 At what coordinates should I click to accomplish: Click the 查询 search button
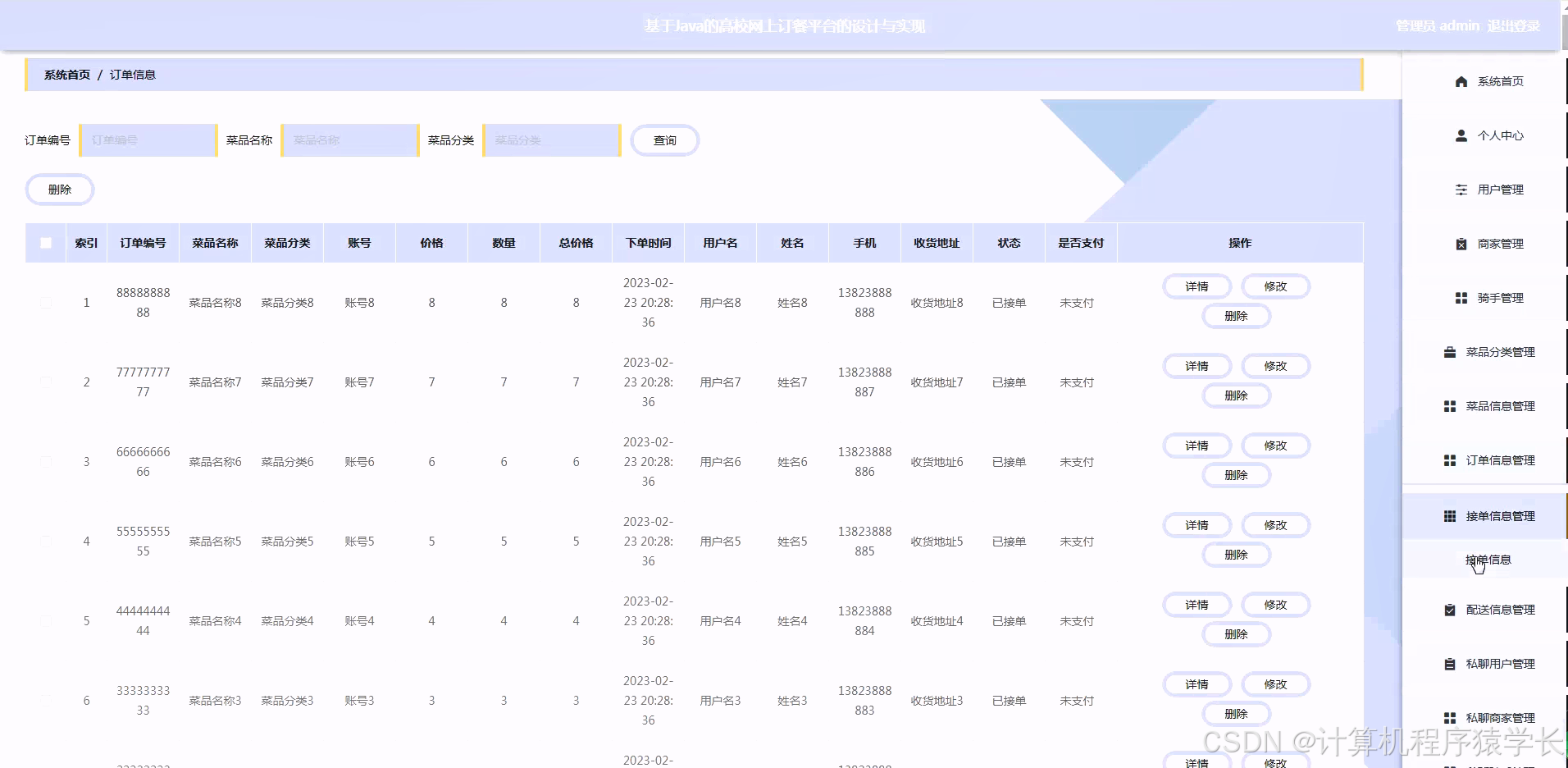(x=664, y=140)
